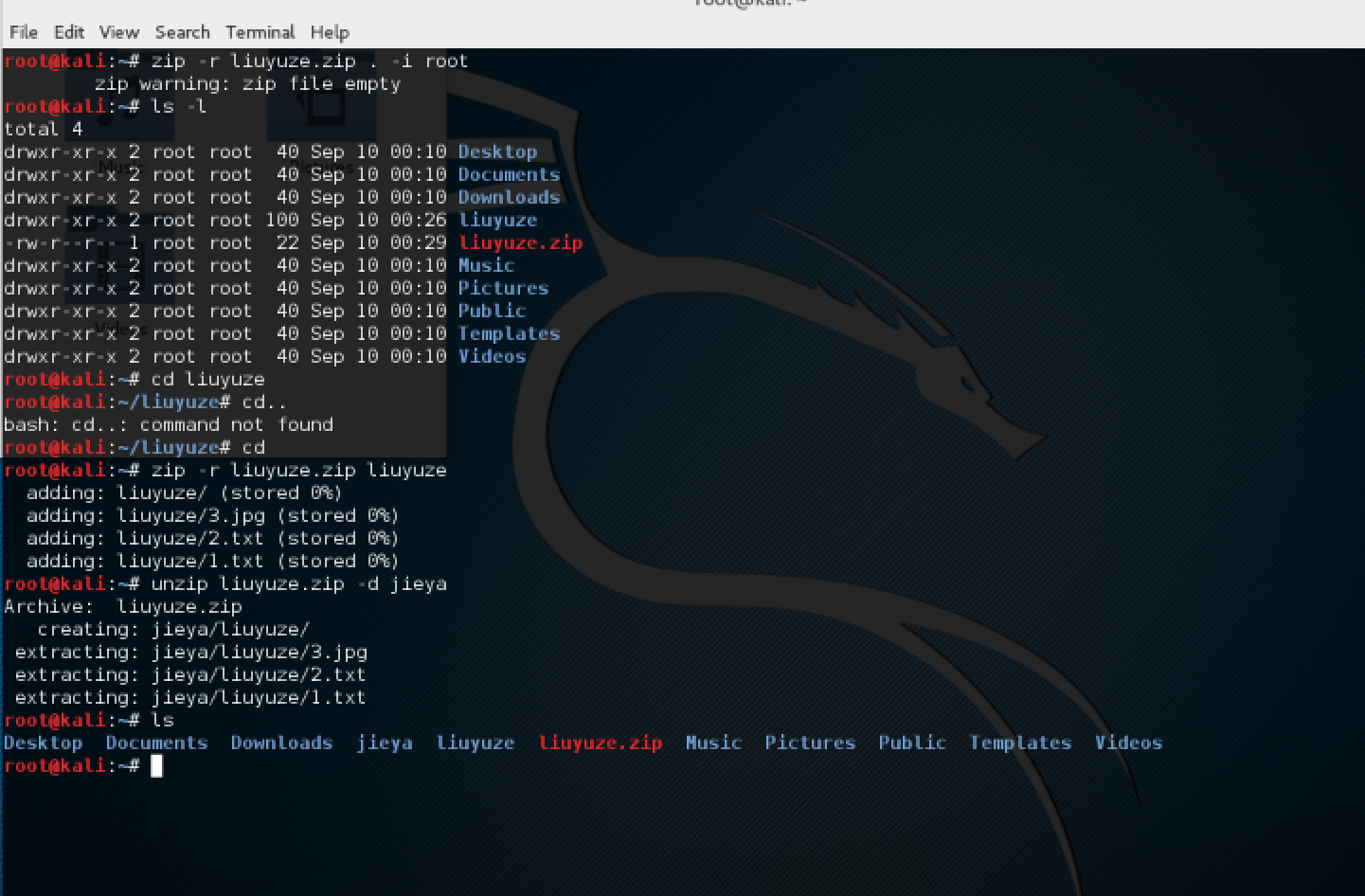Open the Search menu
The width and height of the screenshot is (1365, 896).
pos(182,32)
